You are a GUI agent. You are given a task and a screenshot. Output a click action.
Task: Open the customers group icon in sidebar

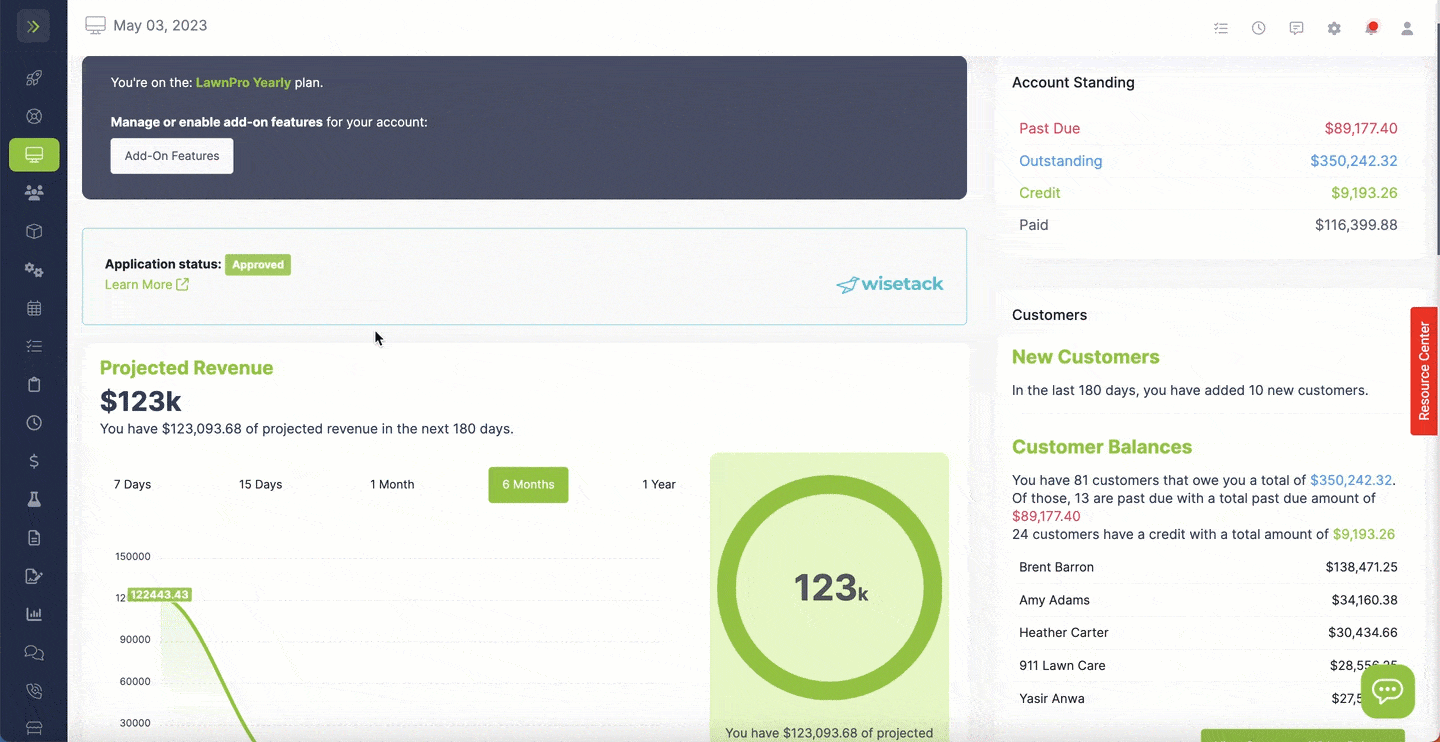coord(34,193)
